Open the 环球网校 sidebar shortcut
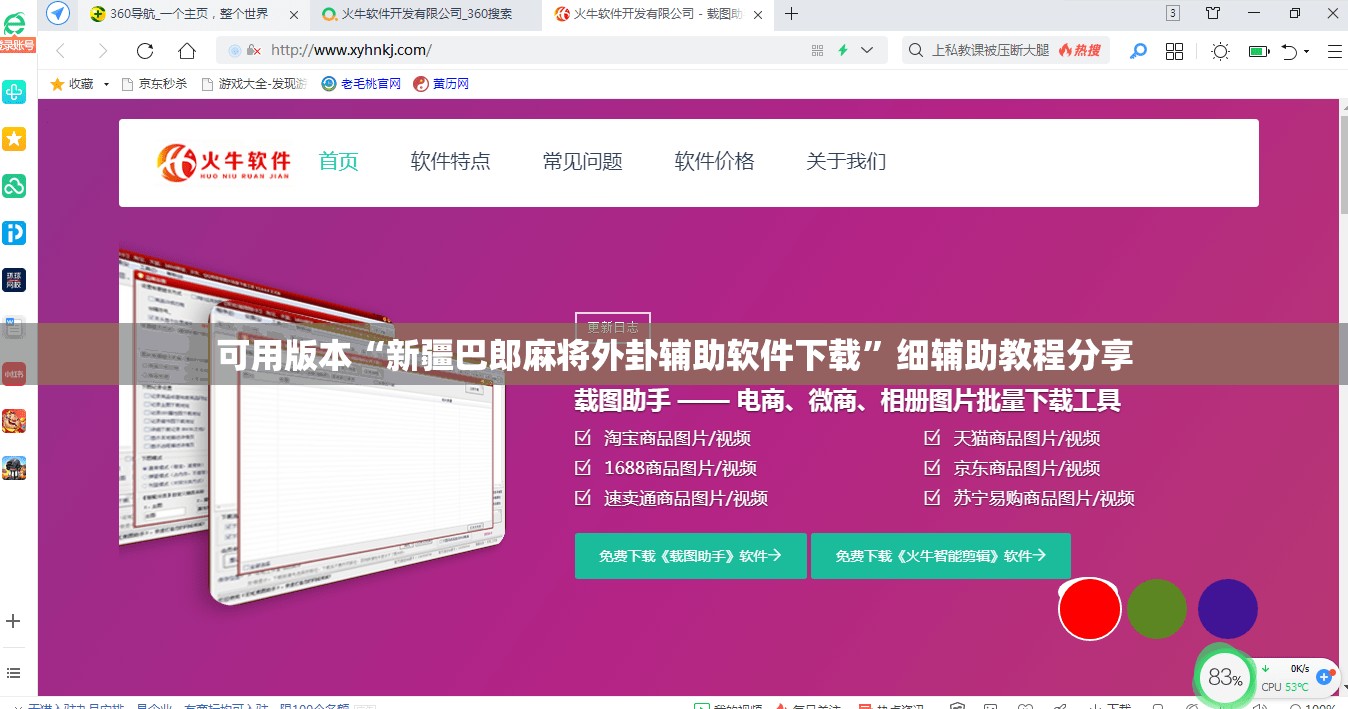 point(14,280)
